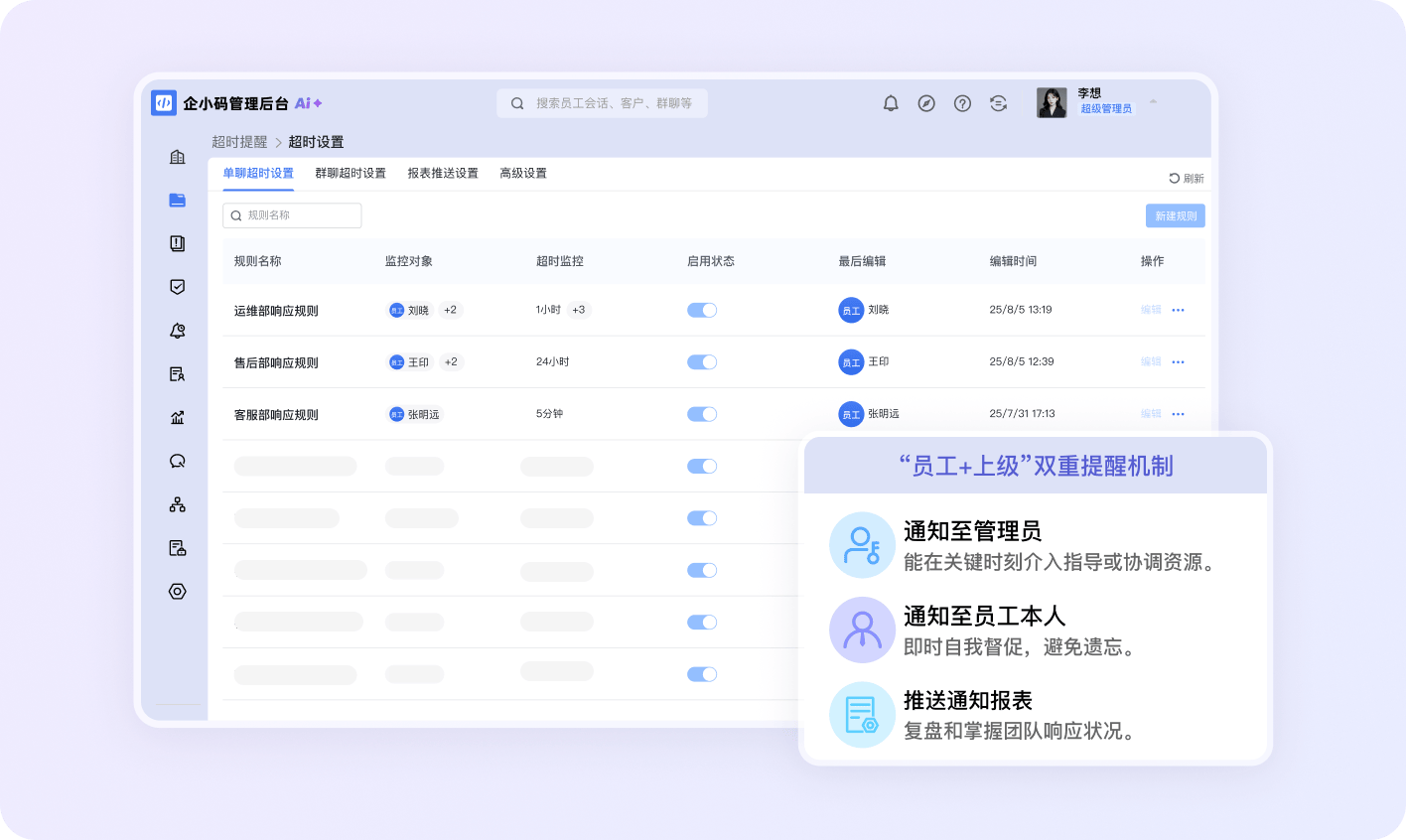Click the 超时提醒 breadcrumb link
Image resolution: width=1406 pixels, height=840 pixels.
point(239,142)
